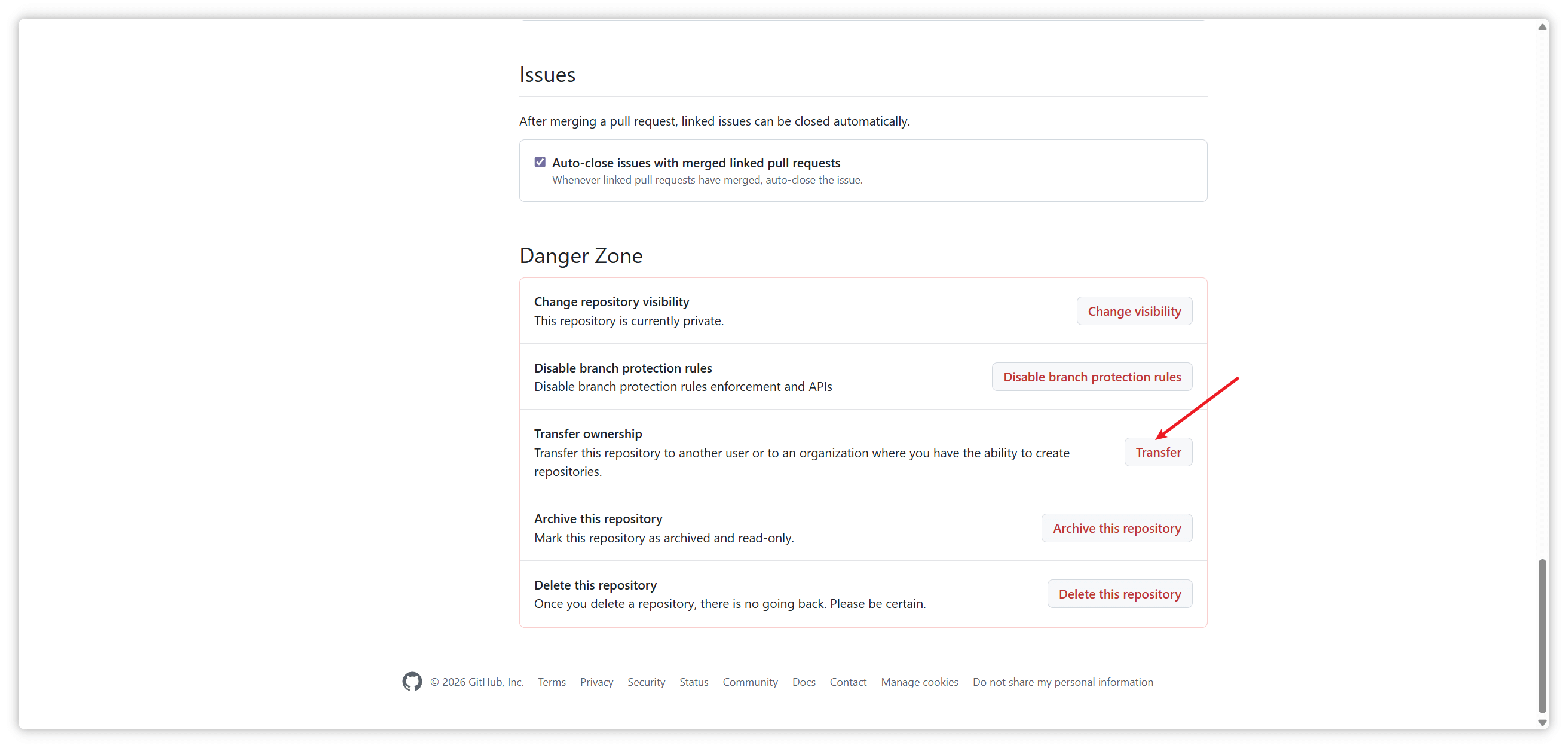Image resolution: width=1568 pixels, height=748 pixels.
Task: Open Manage cookies in footer
Action: pyautogui.click(x=919, y=682)
